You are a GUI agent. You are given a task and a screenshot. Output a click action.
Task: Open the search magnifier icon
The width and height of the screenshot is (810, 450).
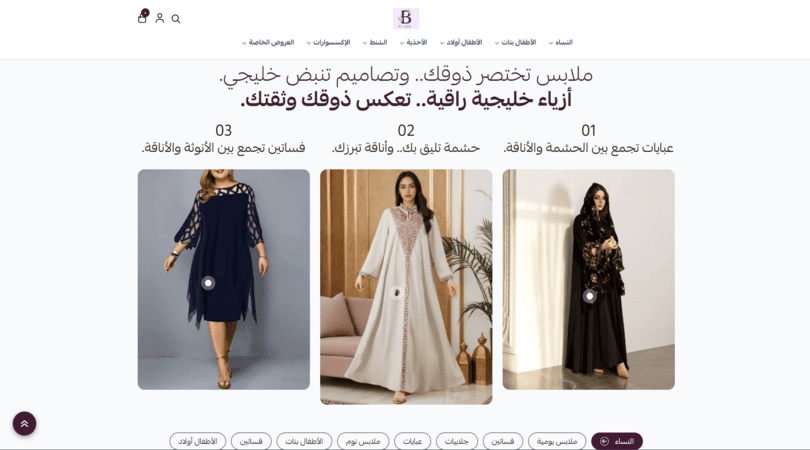[176, 19]
